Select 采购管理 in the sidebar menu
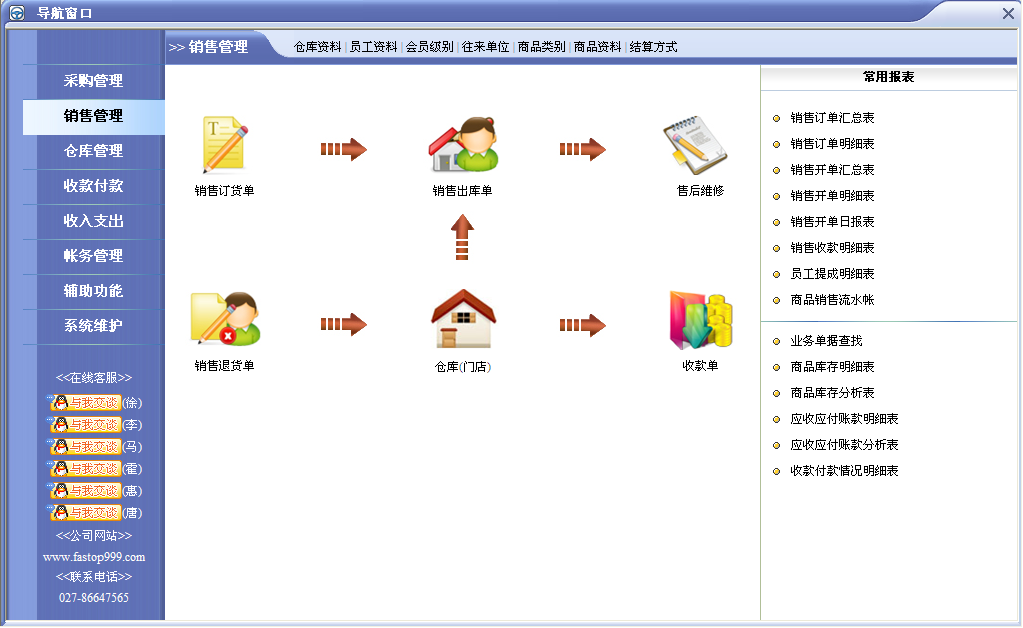This screenshot has height=628, width=1023. click(92, 81)
